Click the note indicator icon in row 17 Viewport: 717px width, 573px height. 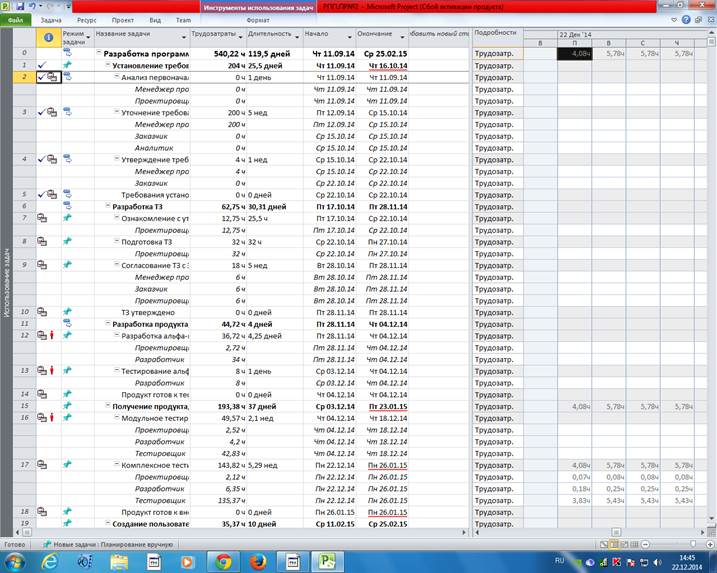pos(42,465)
